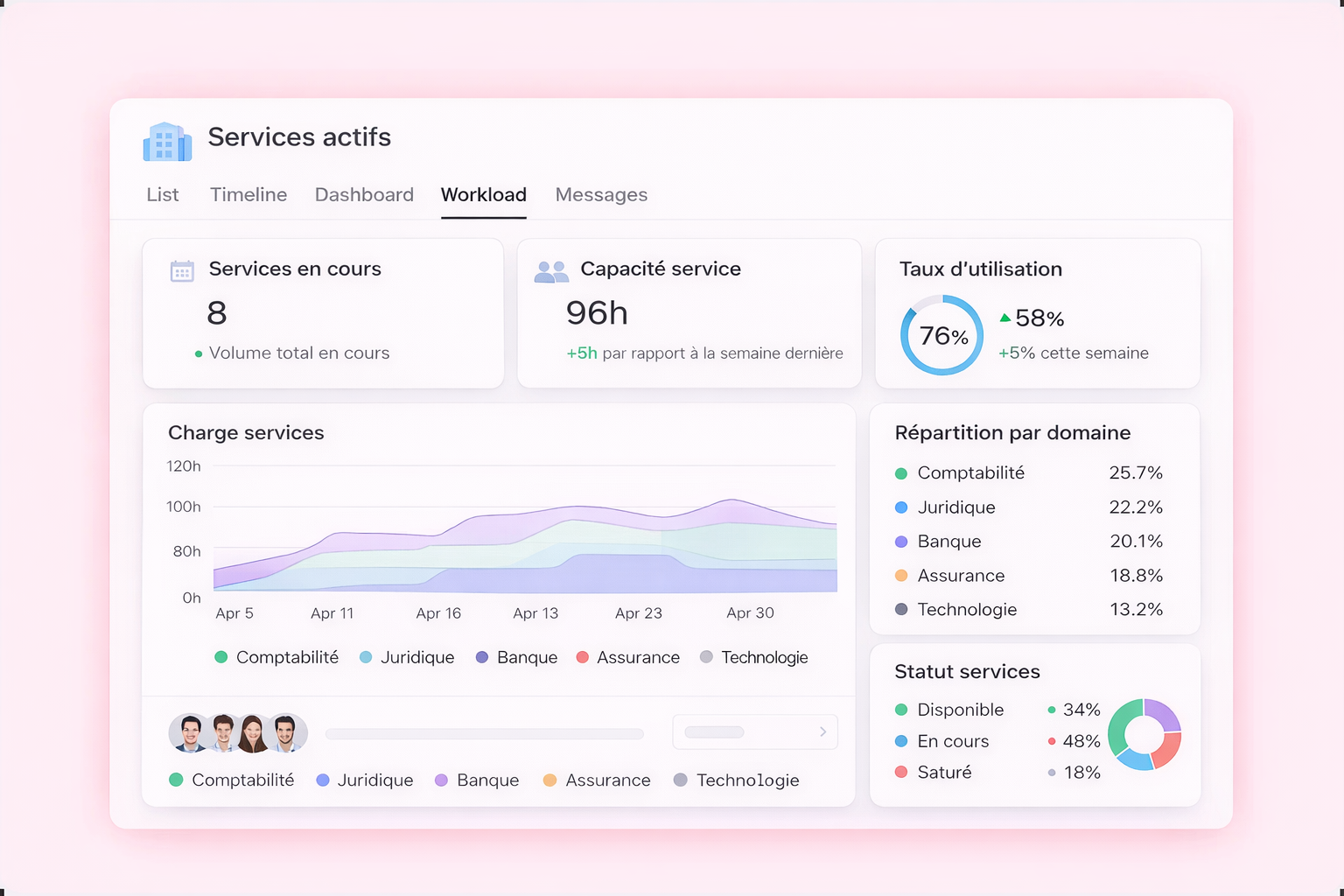This screenshot has height=896, width=1344.
Task: Click the Statut services donut chart
Action: pos(1144,734)
